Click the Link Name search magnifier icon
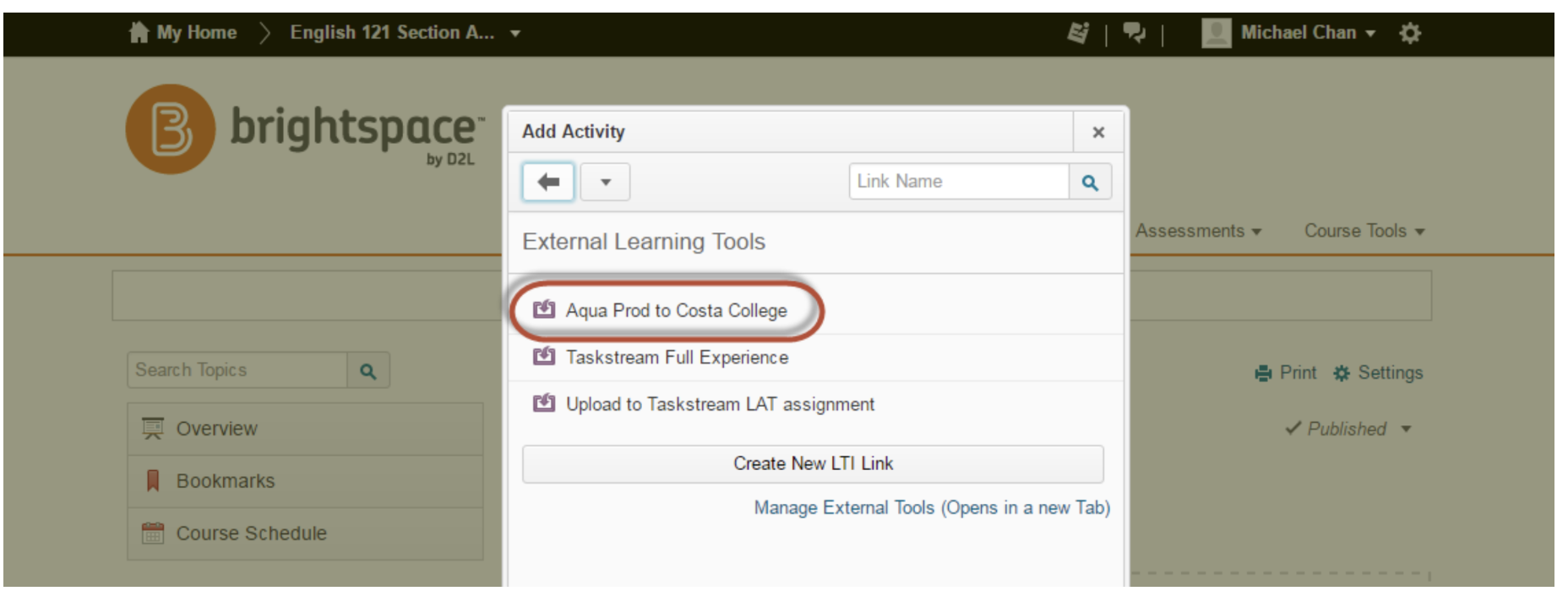 (x=1090, y=182)
